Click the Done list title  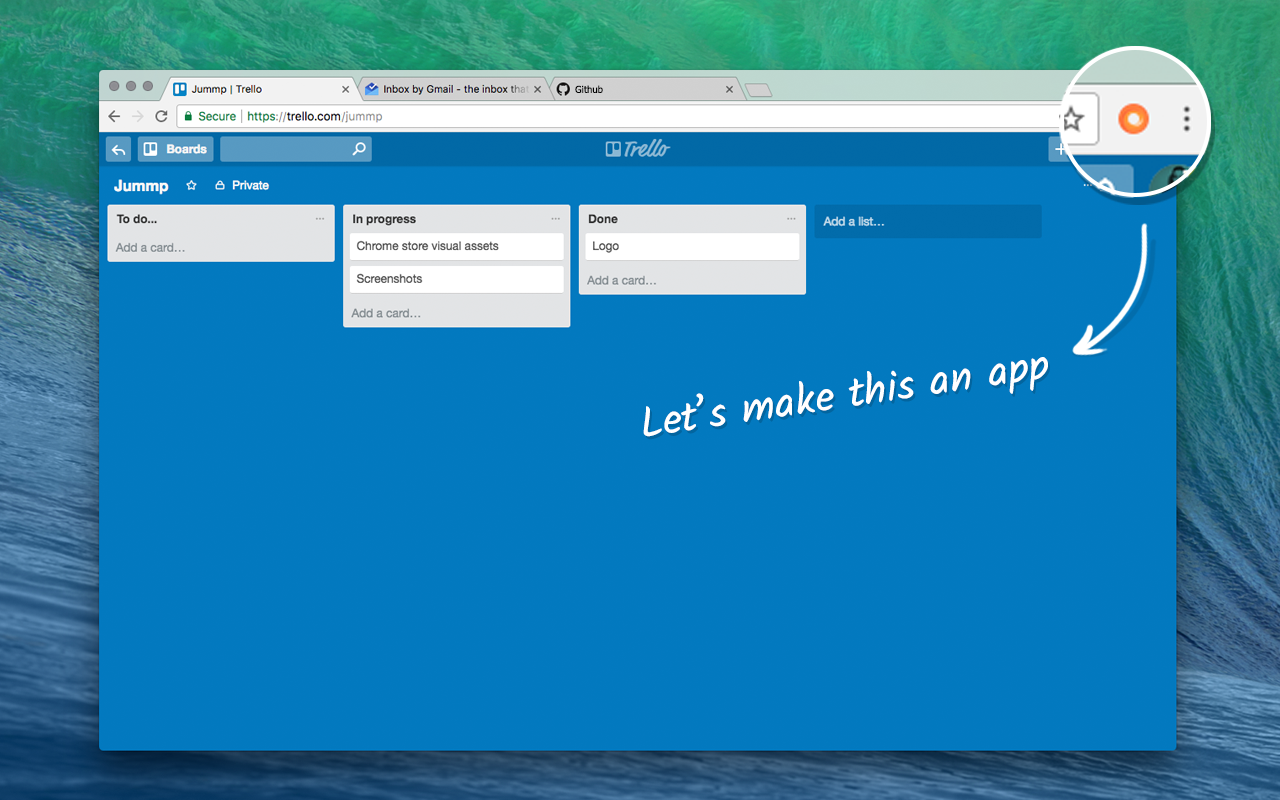pos(603,219)
